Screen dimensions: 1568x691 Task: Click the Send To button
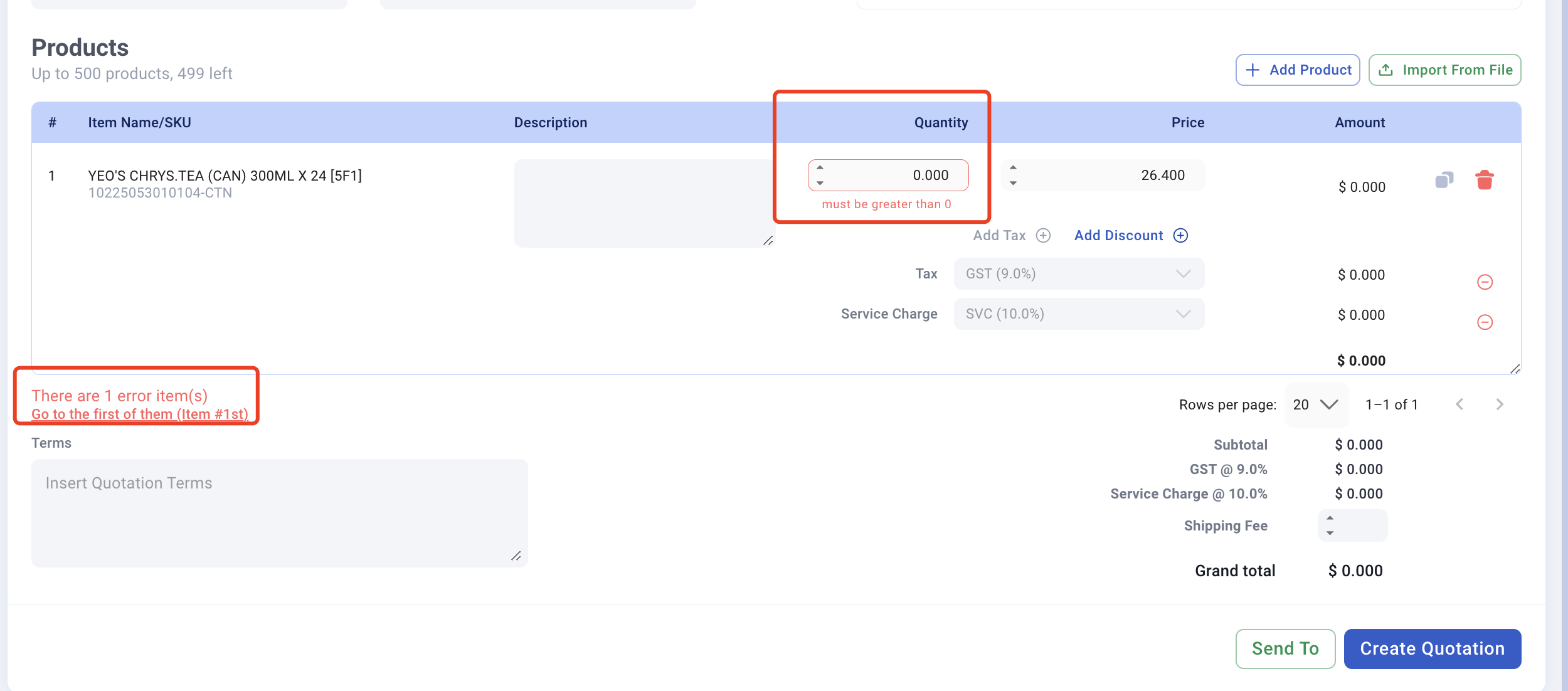click(x=1285, y=649)
